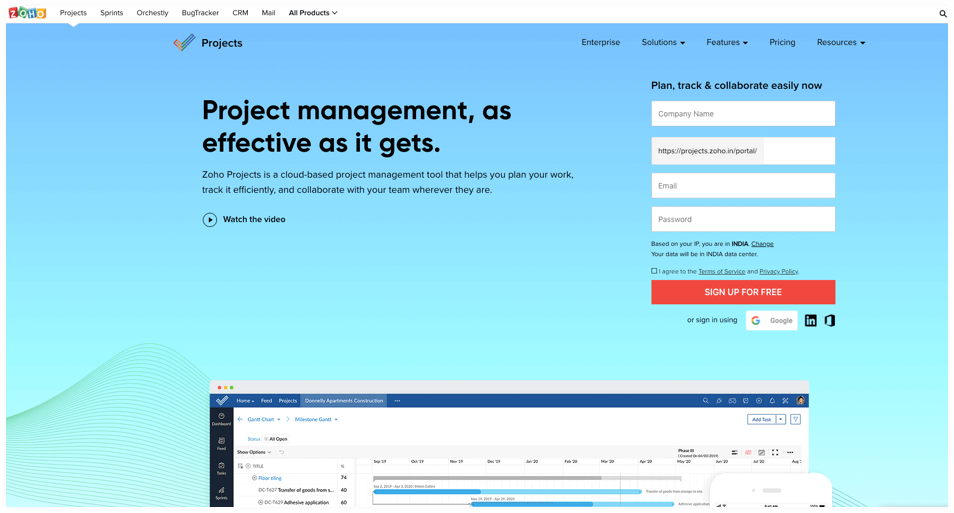The height and width of the screenshot is (513, 954).
Task: Click the Floor tiling gray Gantt bar
Action: point(526,478)
